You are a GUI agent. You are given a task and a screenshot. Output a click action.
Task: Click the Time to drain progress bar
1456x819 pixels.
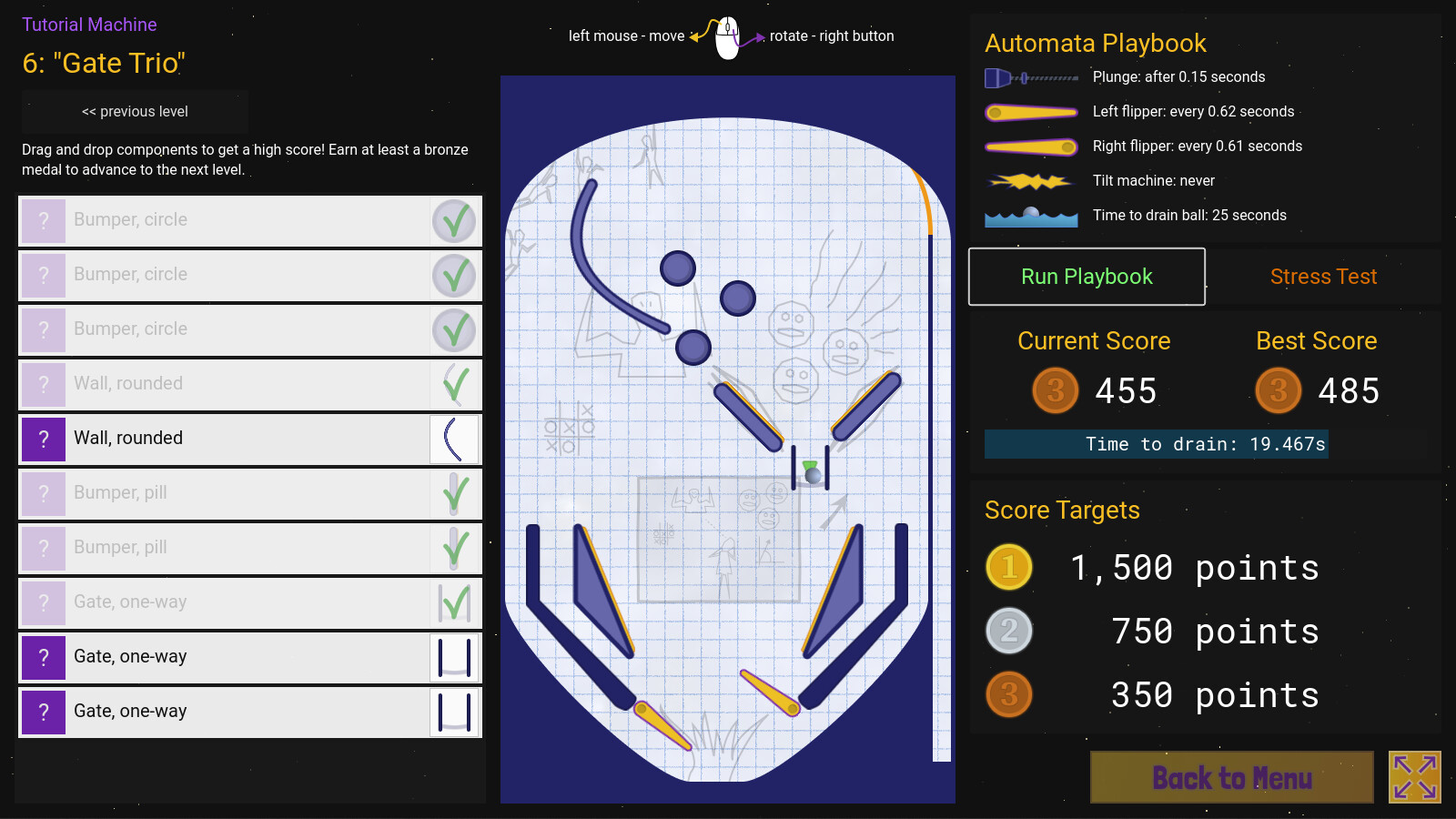point(1156,445)
